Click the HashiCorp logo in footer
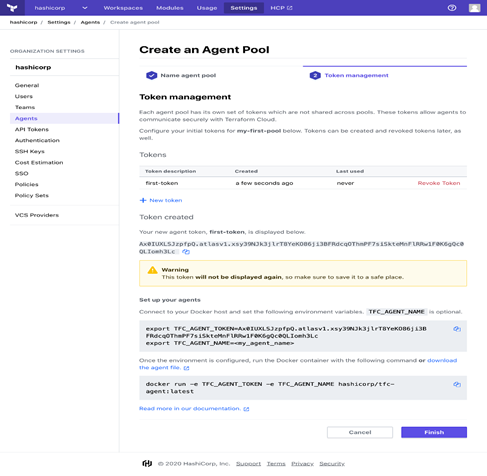 (147, 463)
